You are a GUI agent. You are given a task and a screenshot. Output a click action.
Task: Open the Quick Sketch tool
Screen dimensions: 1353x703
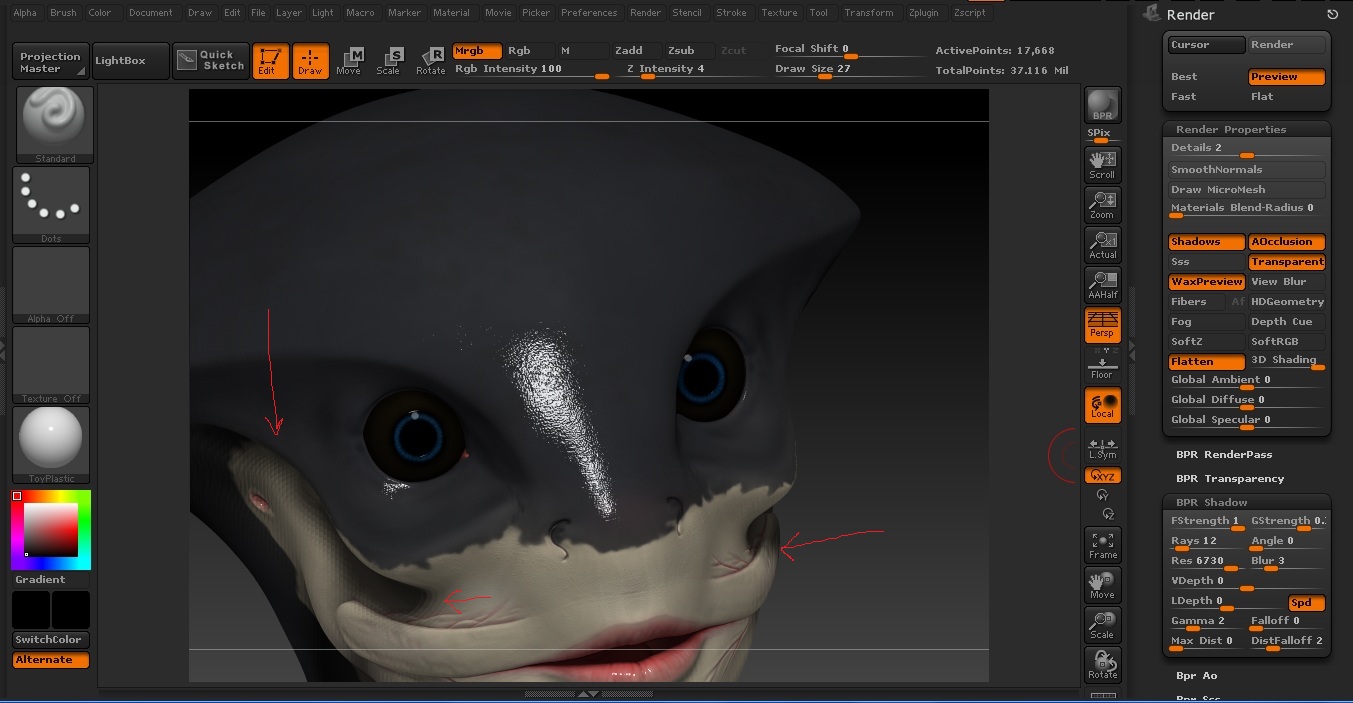tap(211, 61)
